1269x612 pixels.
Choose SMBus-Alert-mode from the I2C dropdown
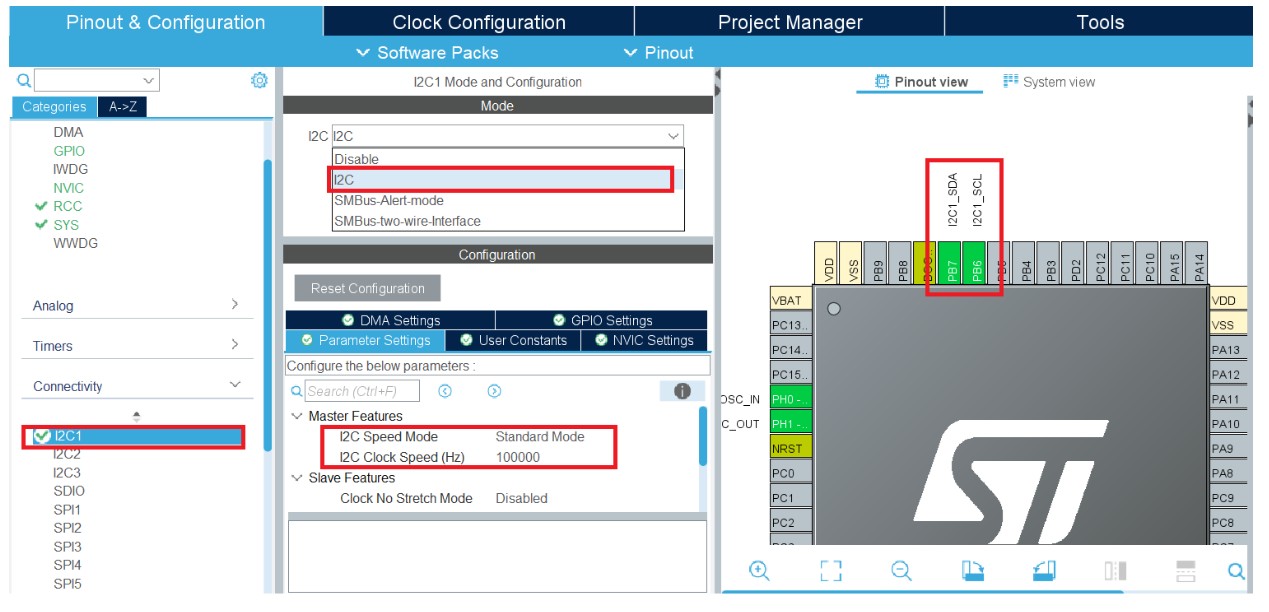389,200
